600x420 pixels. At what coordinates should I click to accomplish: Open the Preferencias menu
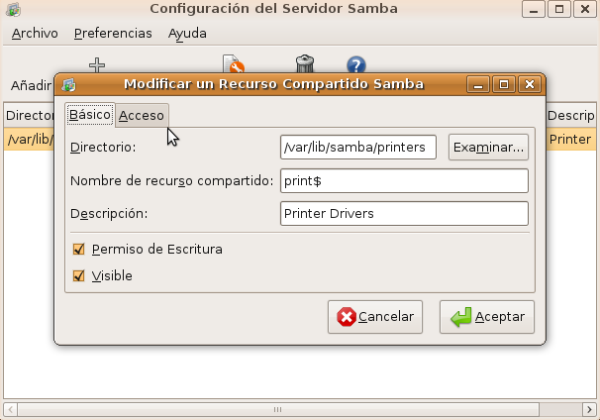113,33
